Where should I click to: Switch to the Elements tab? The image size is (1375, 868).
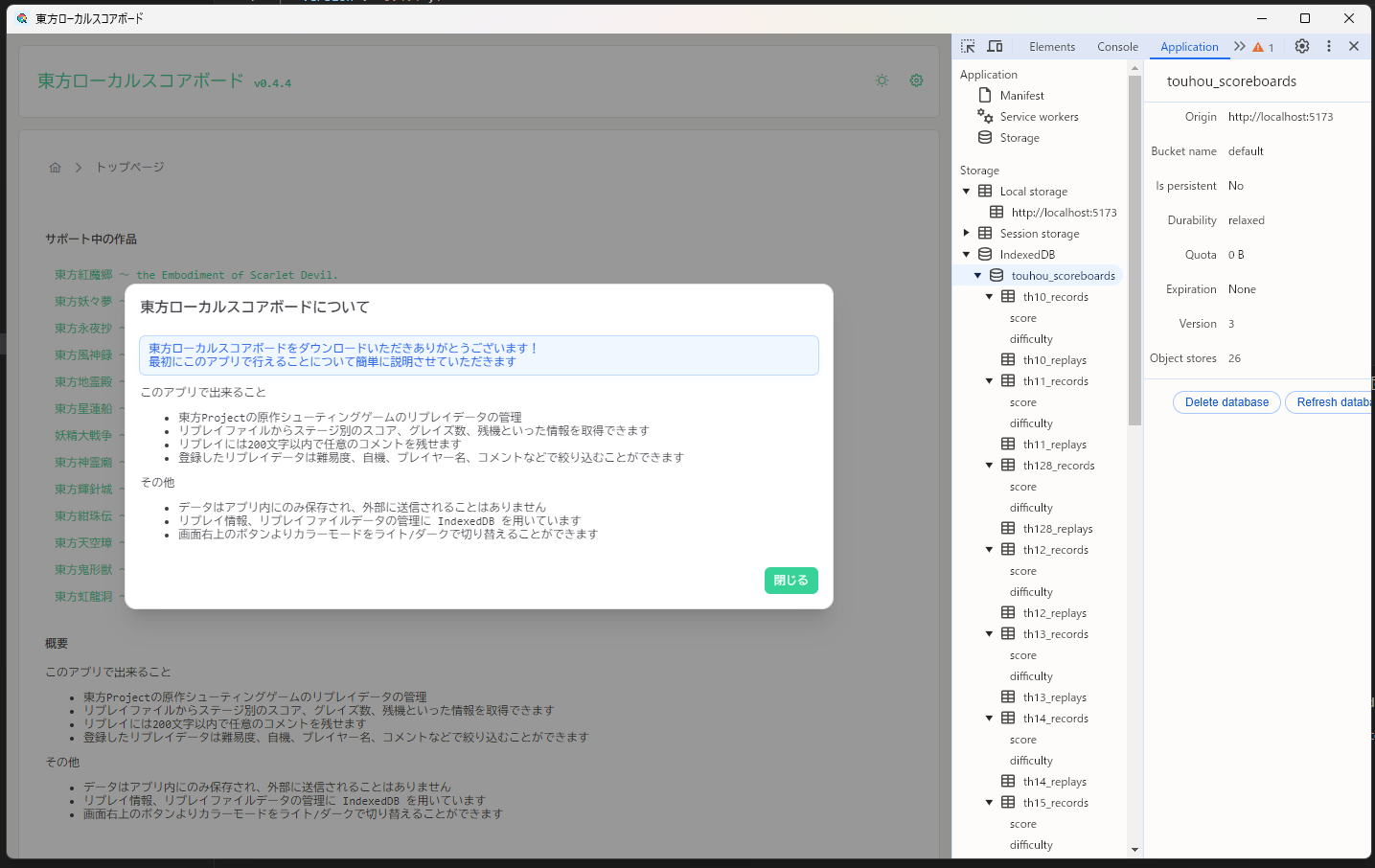click(x=1052, y=47)
